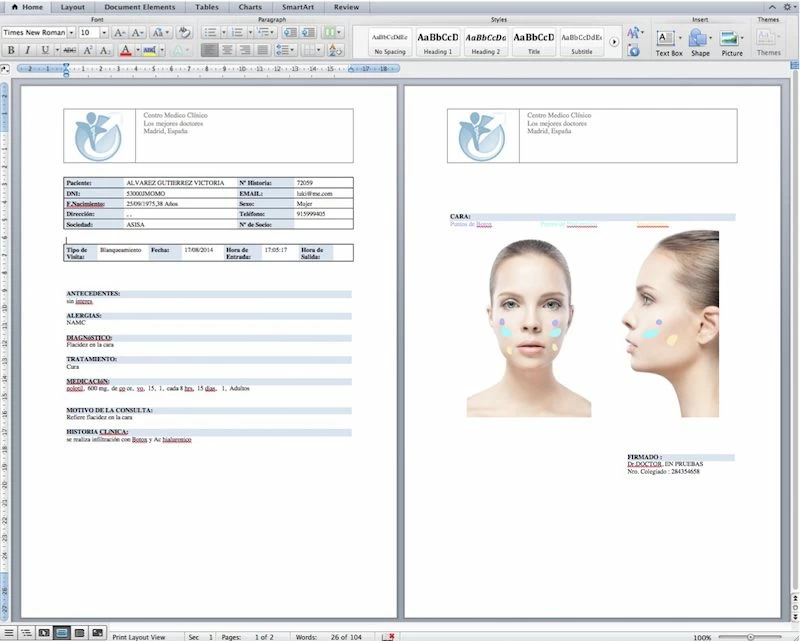The image size is (800, 641).
Task: Apply text highlight color
Action: click(x=150, y=48)
